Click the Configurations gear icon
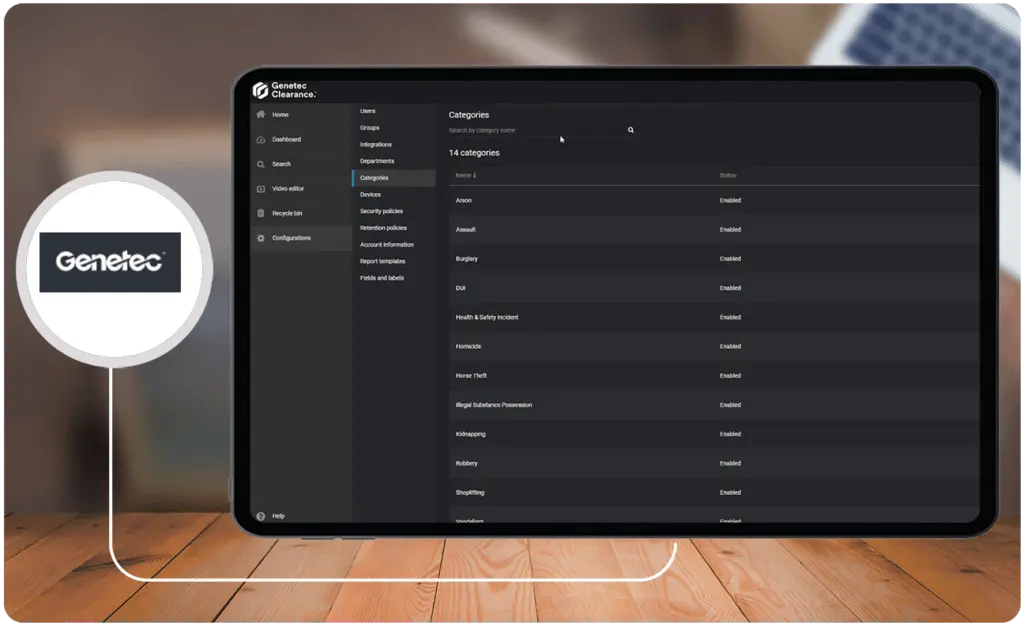 coord(261,238)
